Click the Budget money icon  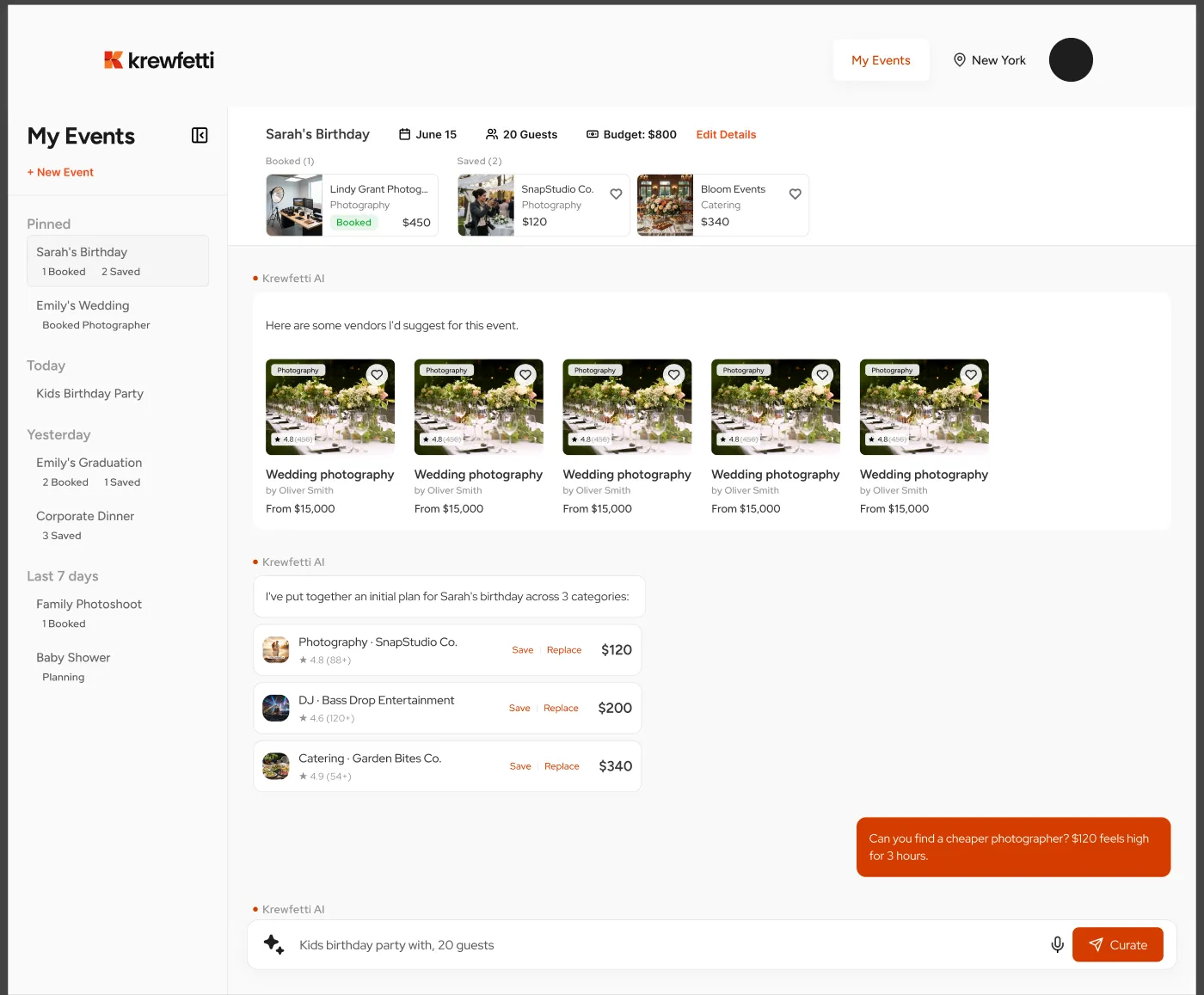593,134
